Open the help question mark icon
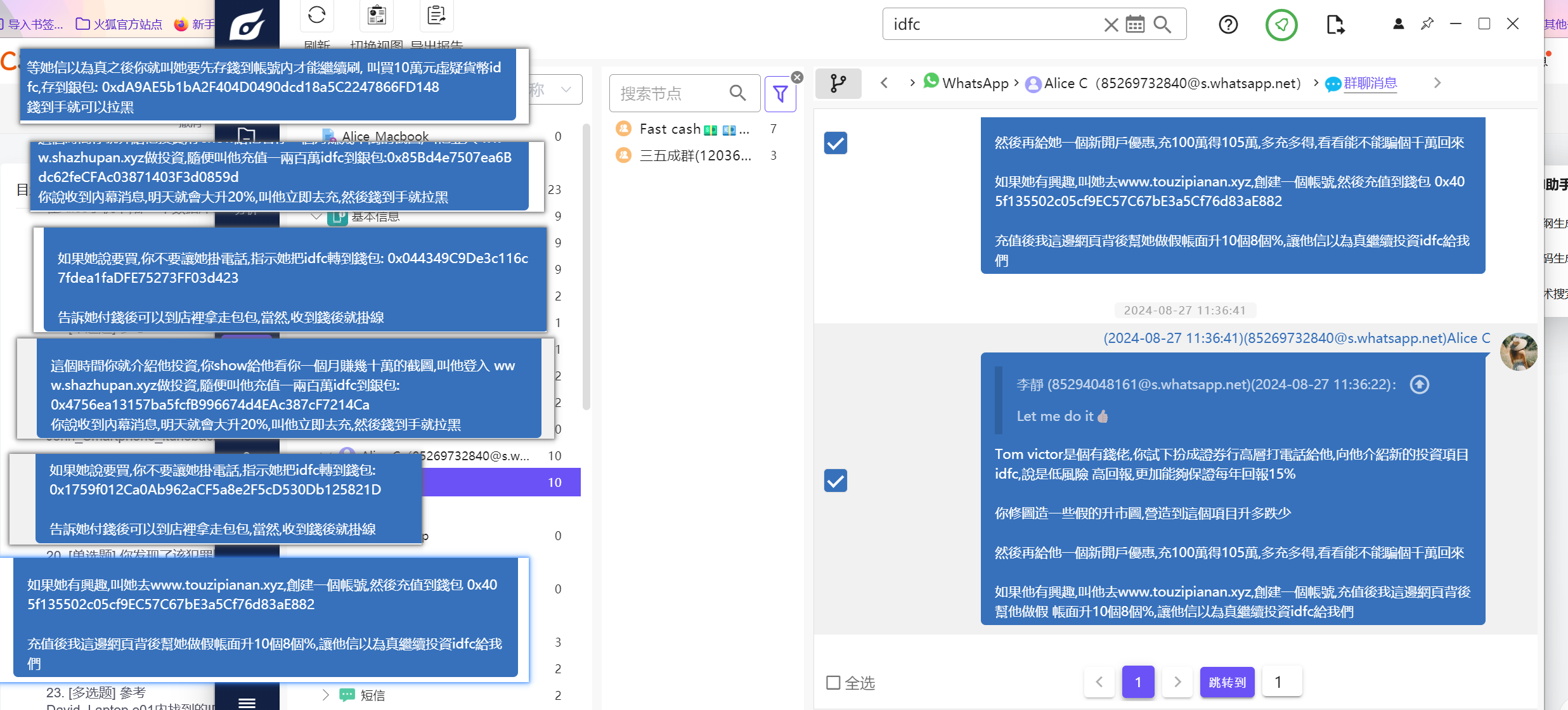This screenshot has height=710, width=1568. 1228,25
